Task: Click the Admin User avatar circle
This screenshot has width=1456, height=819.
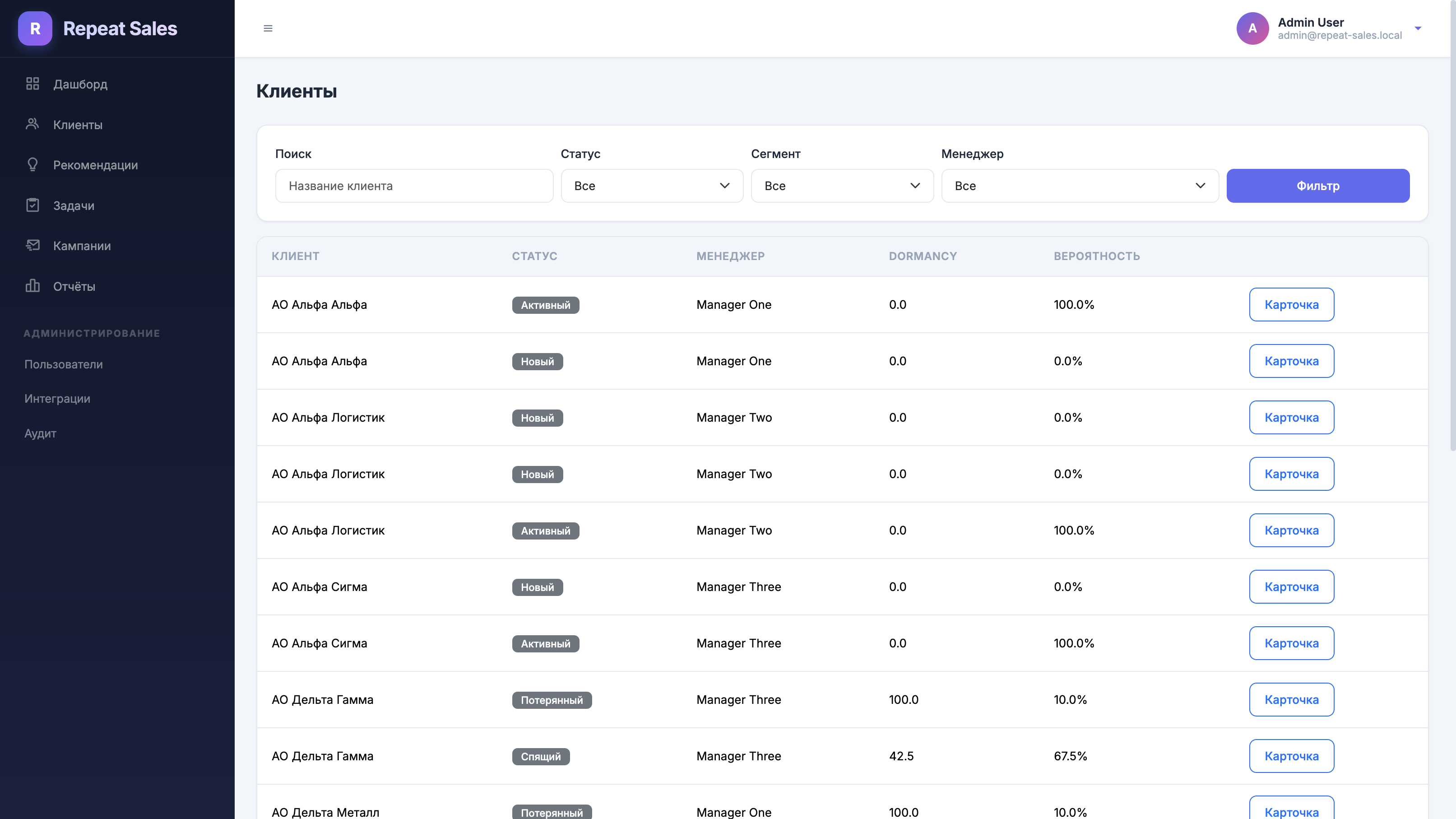Action: coord(1252,28)
